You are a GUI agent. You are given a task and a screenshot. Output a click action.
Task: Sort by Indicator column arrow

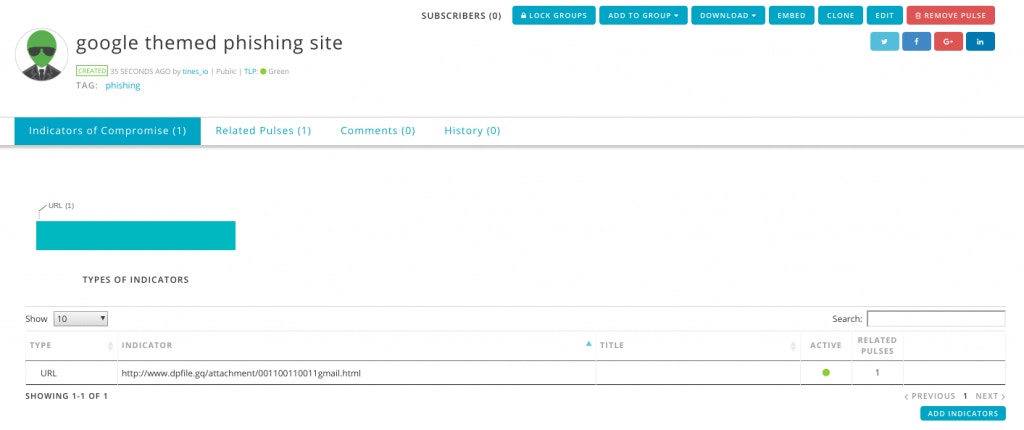[x=588, y=344]
